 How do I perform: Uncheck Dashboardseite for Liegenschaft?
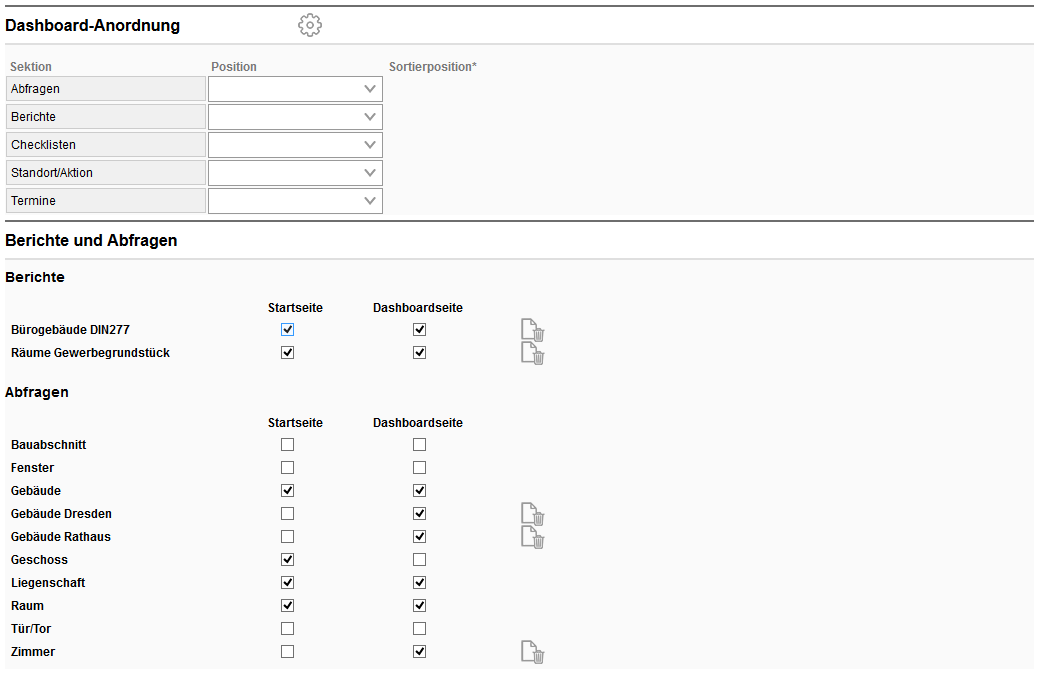419,582
